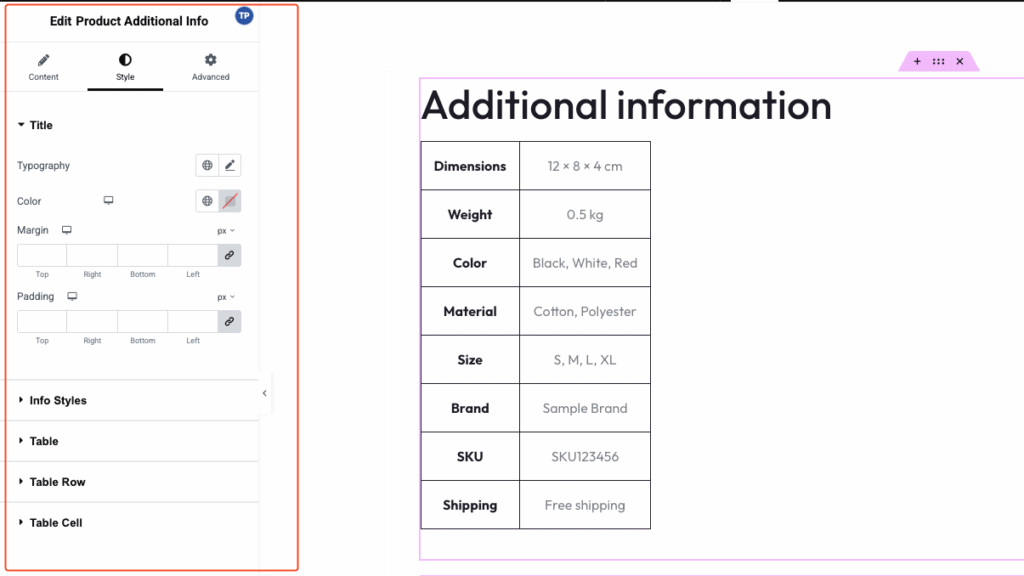Click responsive device icon beside Color
Screen dimensions: 1024x576
108,200
